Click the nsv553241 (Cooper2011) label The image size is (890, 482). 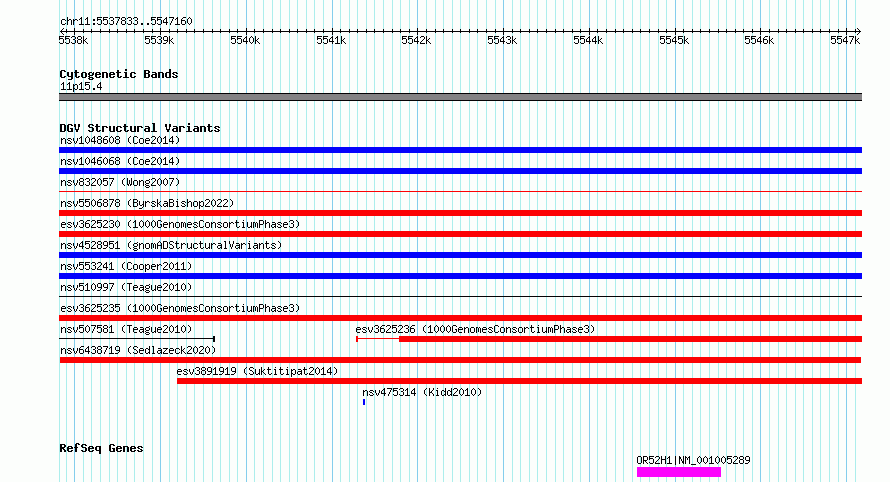126,266
